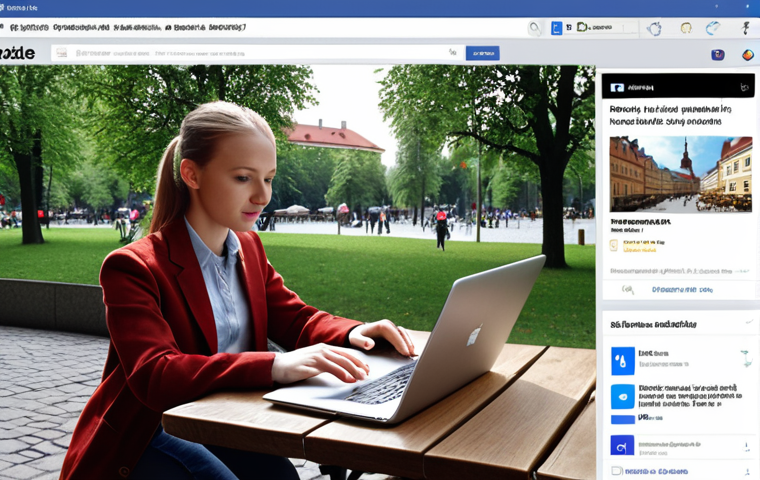Viewport: 760px width, 480px height.
Task: Click the gray icon left of the blue card link
Action: [628, 290]
